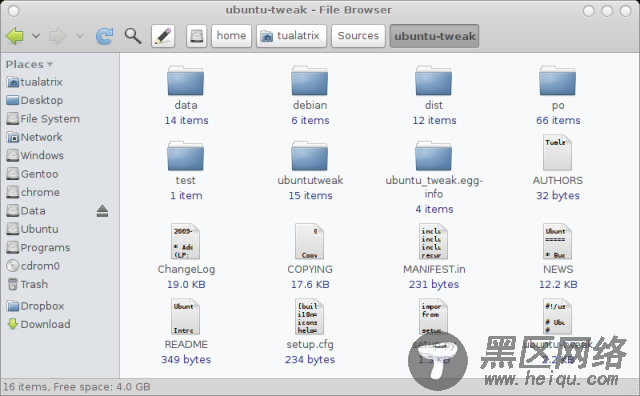The width and height of the screenshot is (640, 396).
Task: Click the greyed forward arrow
Action: click(58, 36)
